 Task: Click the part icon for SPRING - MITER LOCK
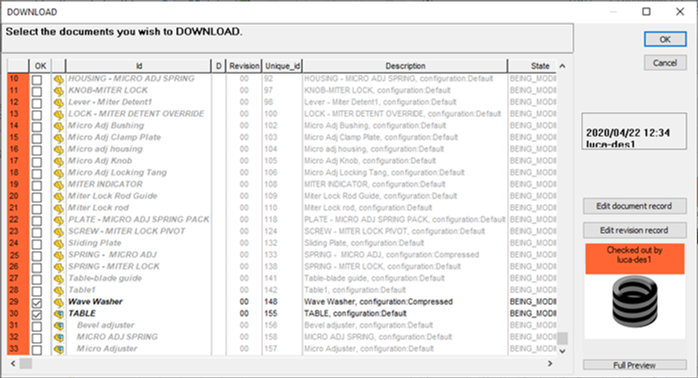(x=58, y=267)
